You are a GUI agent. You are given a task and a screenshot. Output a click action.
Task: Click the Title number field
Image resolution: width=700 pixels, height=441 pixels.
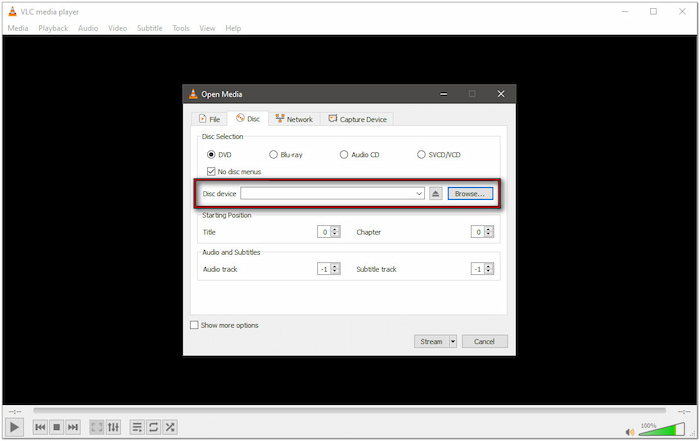(325, 232)
